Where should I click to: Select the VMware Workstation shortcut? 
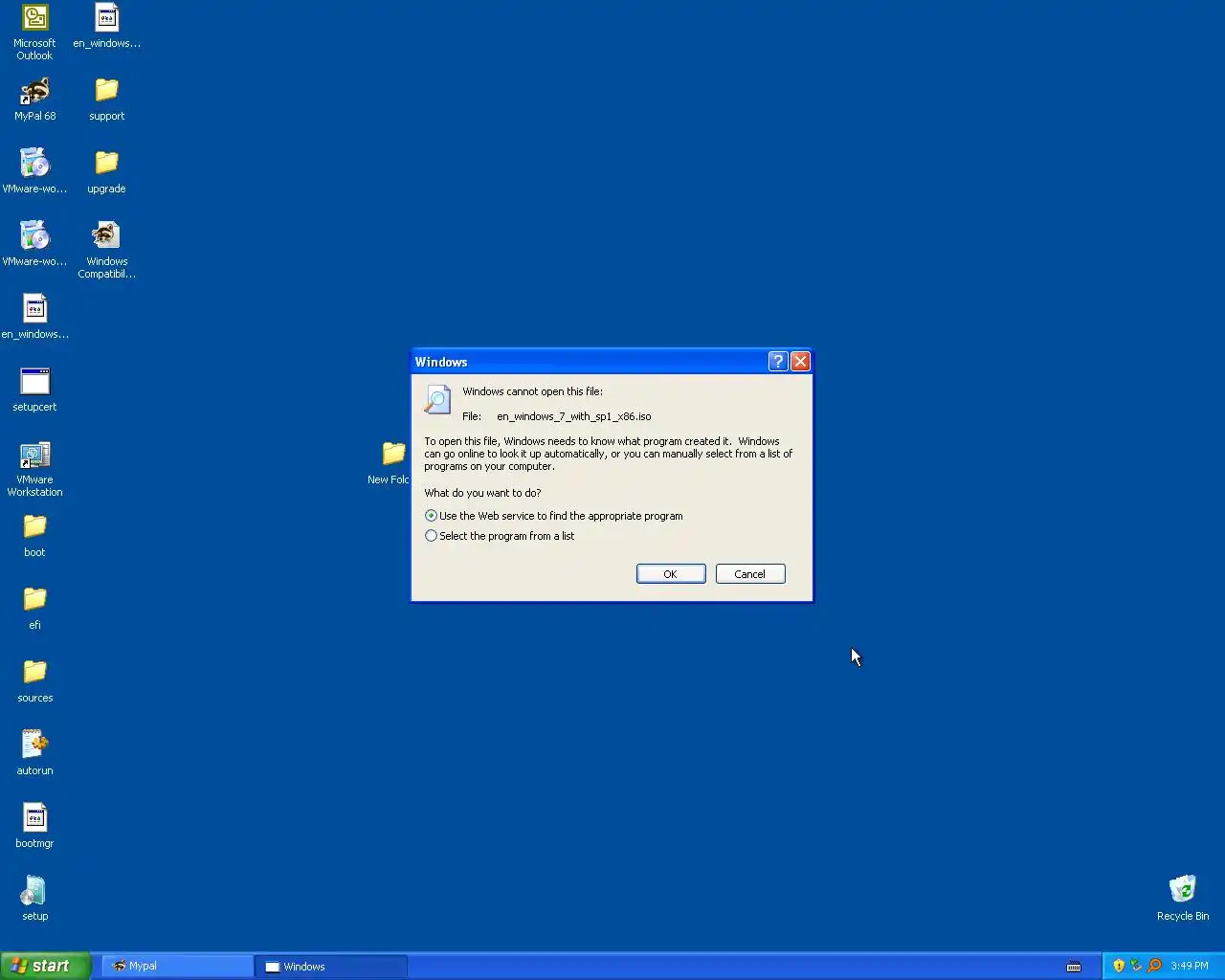point(34,468)
